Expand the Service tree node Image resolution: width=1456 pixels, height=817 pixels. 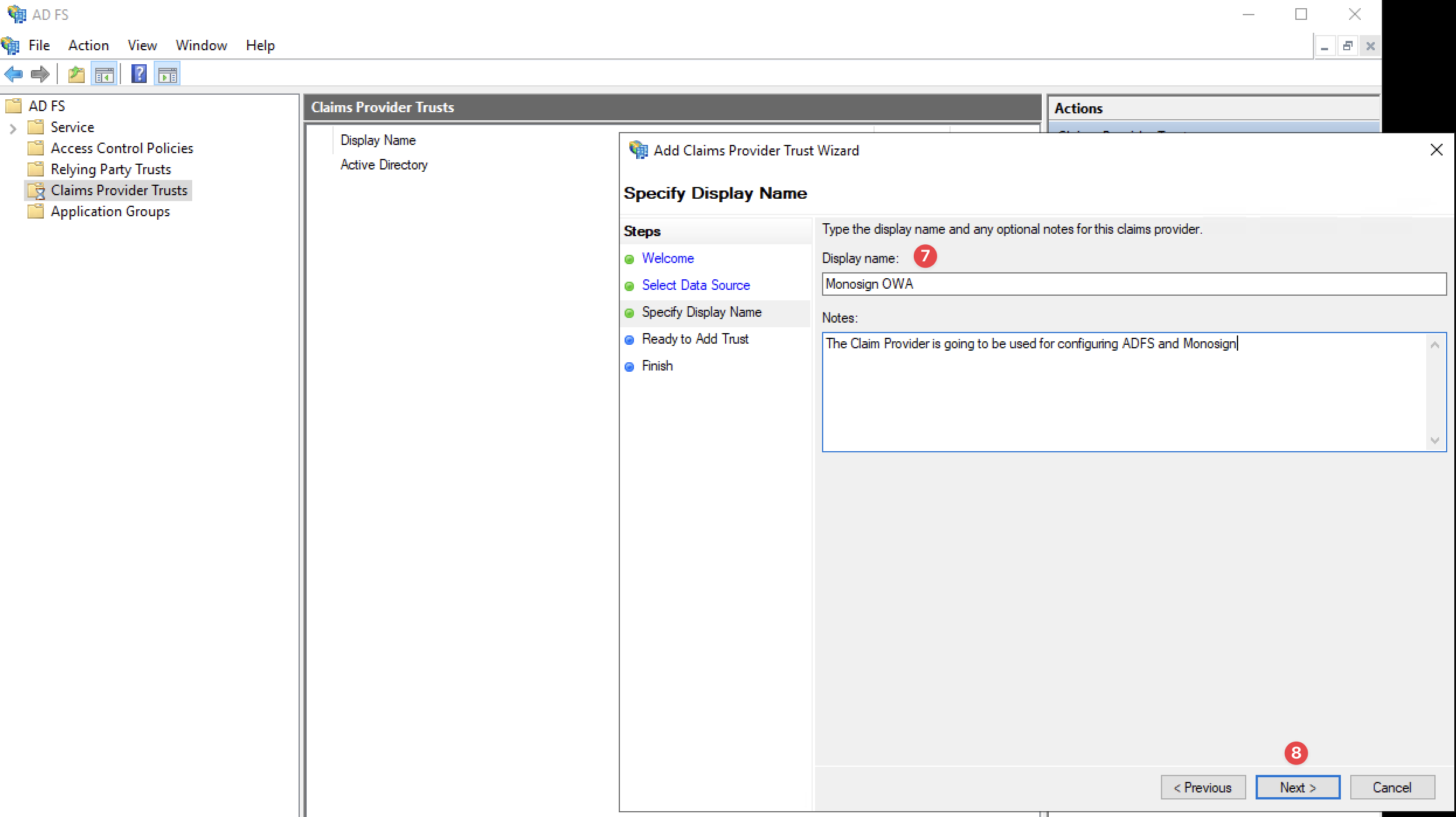coord(13,127)
